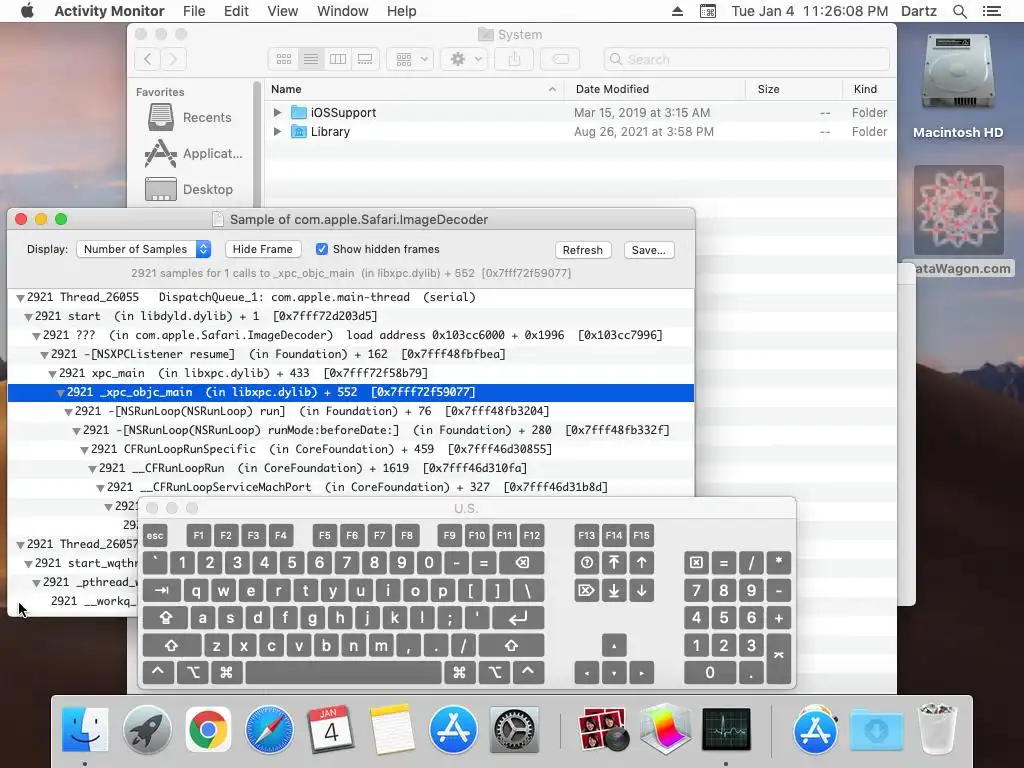
Task: Click the user name Dartz in menu bar
Action: coord(918,11)
